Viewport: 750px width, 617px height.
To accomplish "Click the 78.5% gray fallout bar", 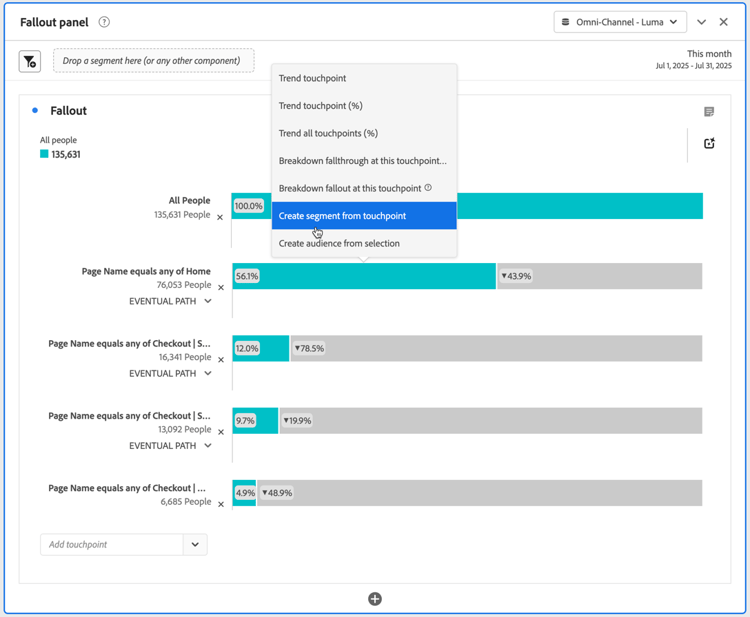I will click(496, 348).
